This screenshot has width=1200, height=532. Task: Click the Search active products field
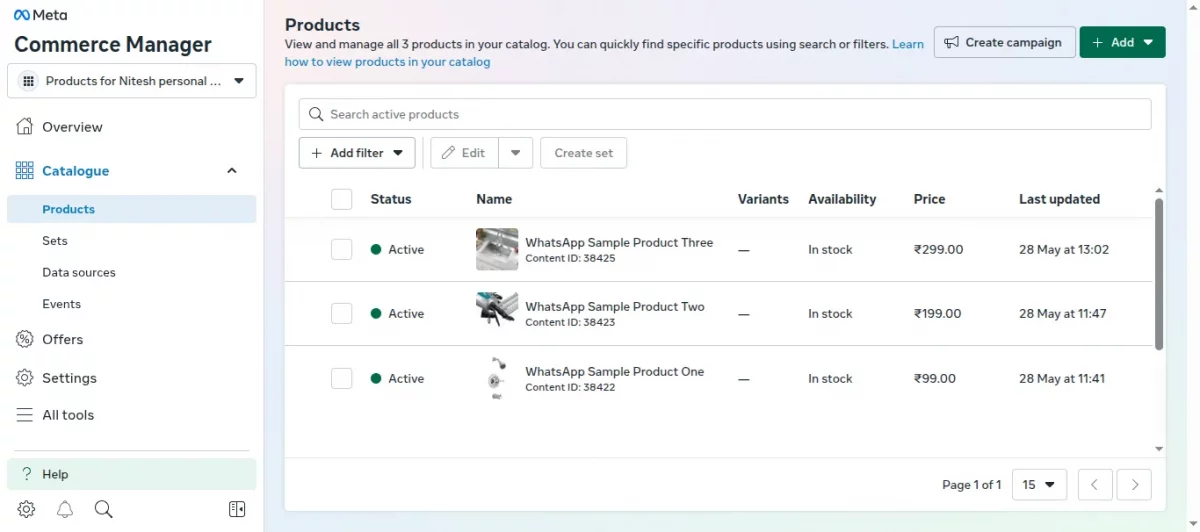[x=725, y=114]
